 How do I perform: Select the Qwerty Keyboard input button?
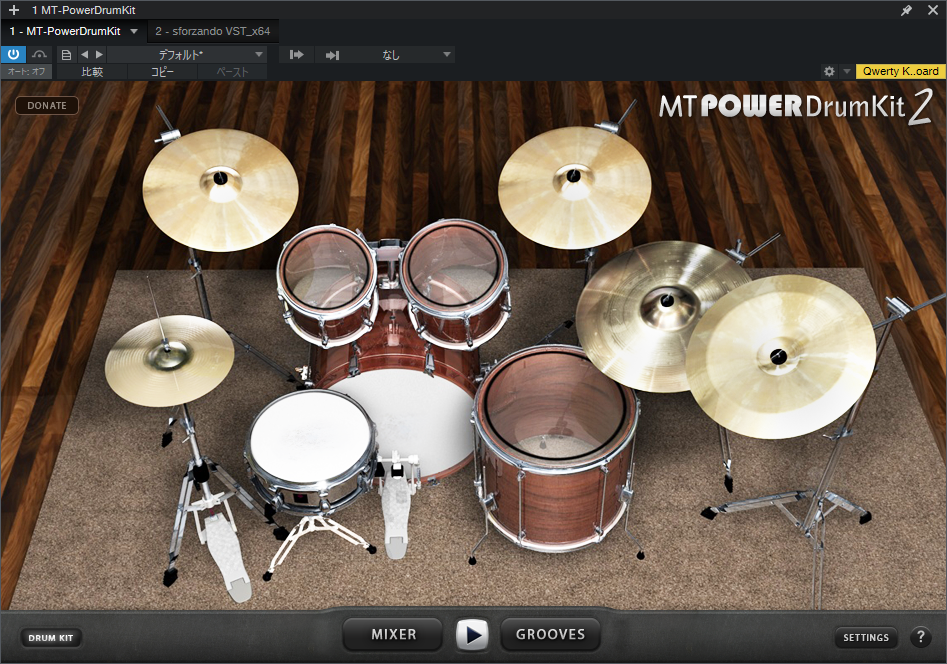coord(900,71)
